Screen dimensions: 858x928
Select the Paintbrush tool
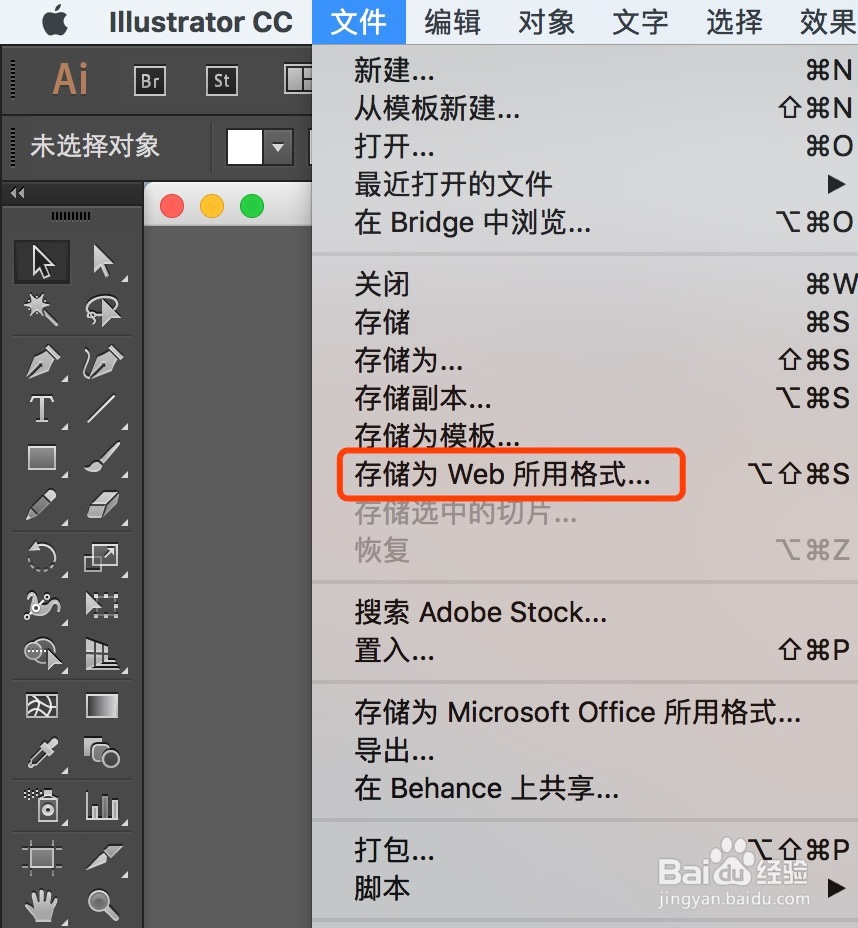tap(102, 458)
